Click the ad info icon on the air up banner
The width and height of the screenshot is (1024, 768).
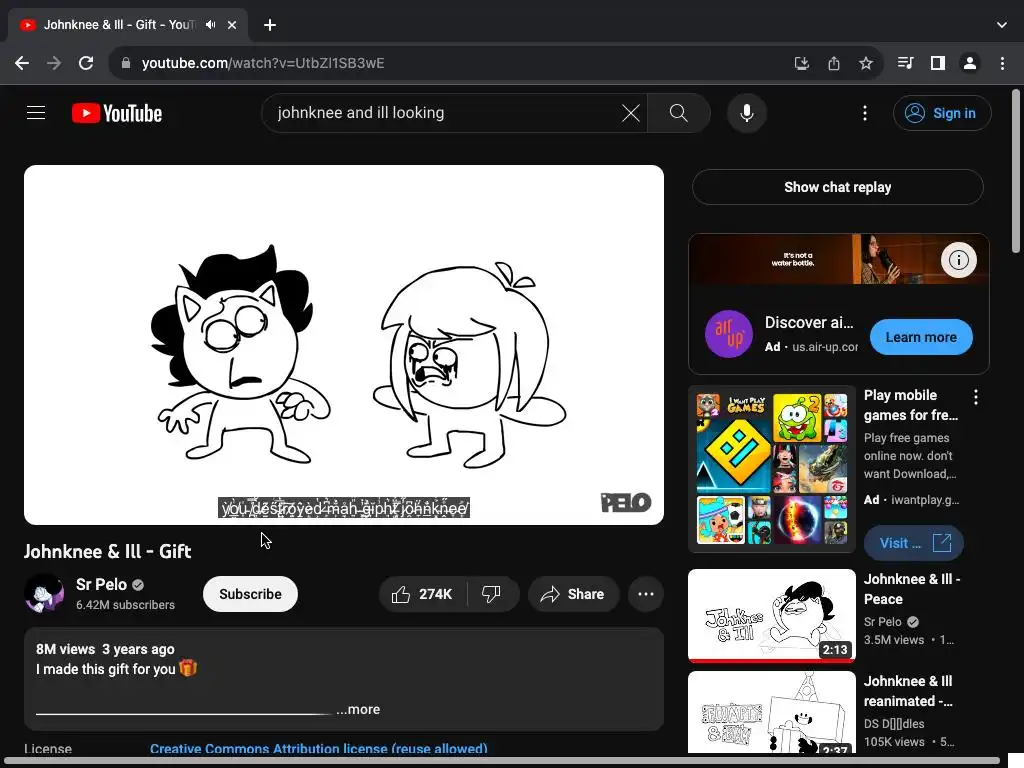click(958, 260)
